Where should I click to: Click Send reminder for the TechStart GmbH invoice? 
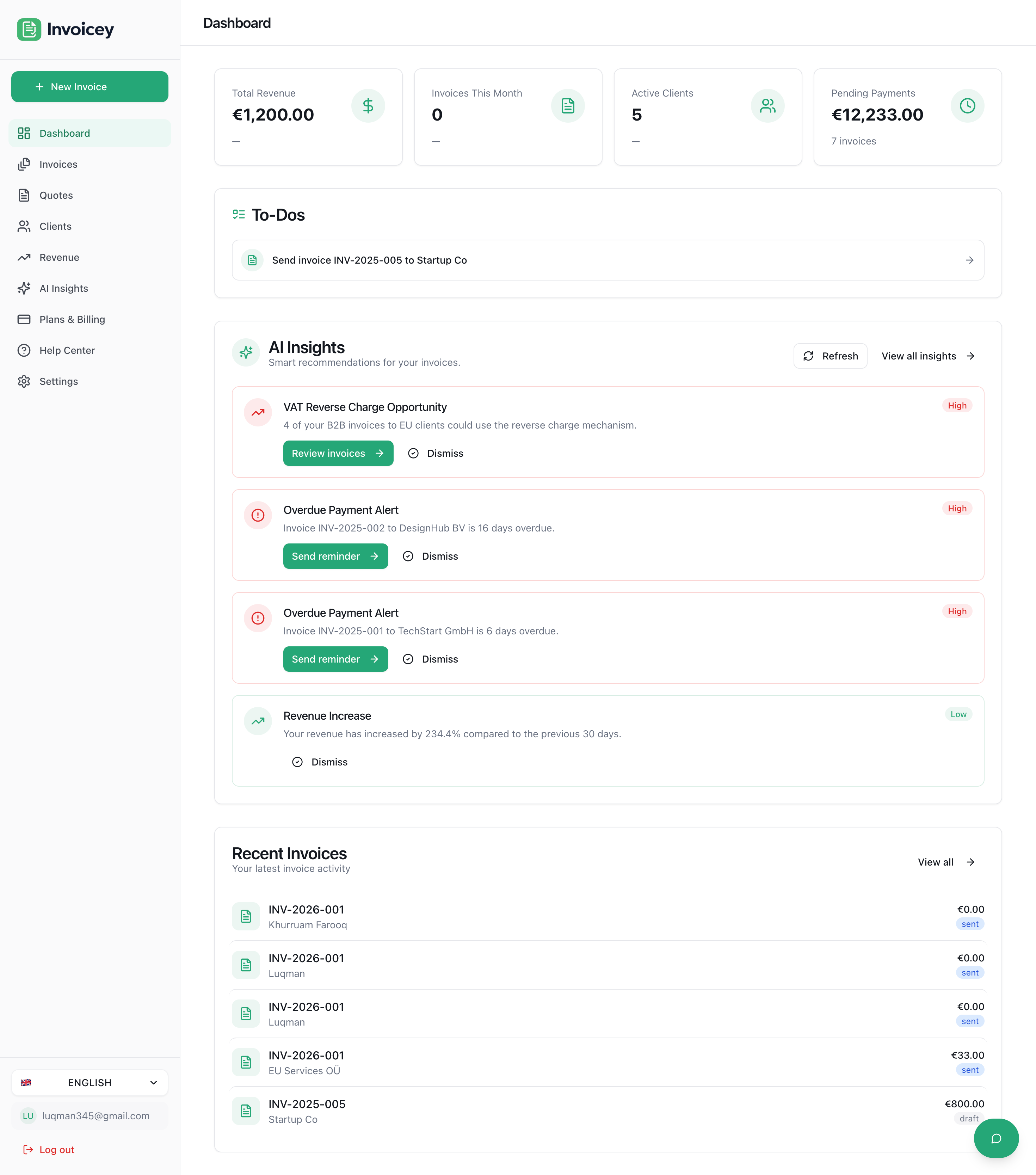[335, 659]
